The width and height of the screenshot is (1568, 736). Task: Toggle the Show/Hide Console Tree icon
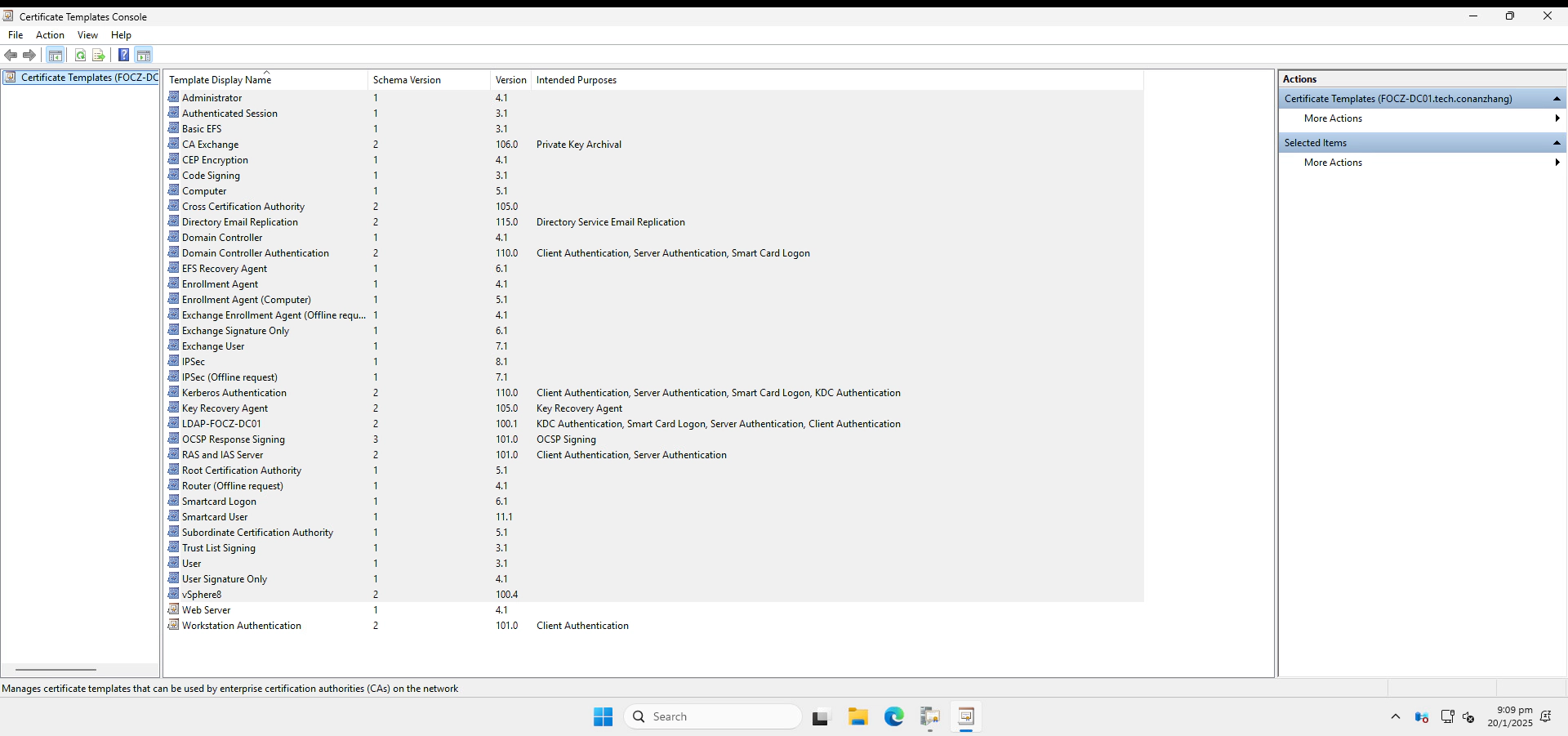(x=55, y=55)
